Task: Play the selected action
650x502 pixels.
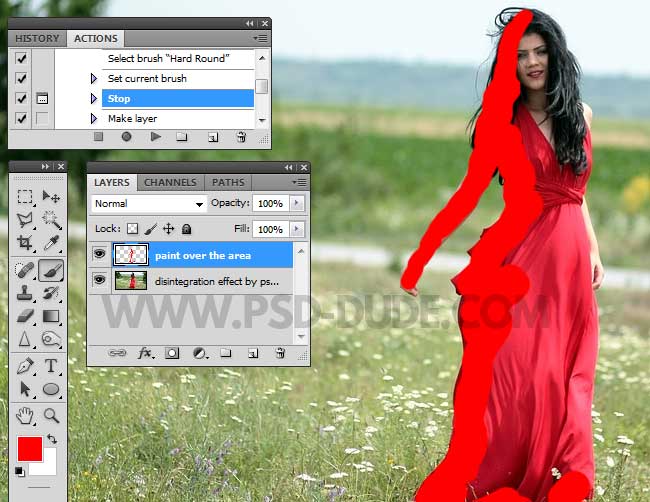Action: 156,136
